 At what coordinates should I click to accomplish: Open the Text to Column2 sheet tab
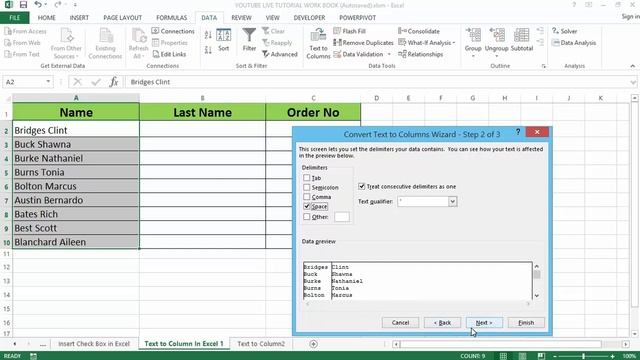[x=261, y=344]
